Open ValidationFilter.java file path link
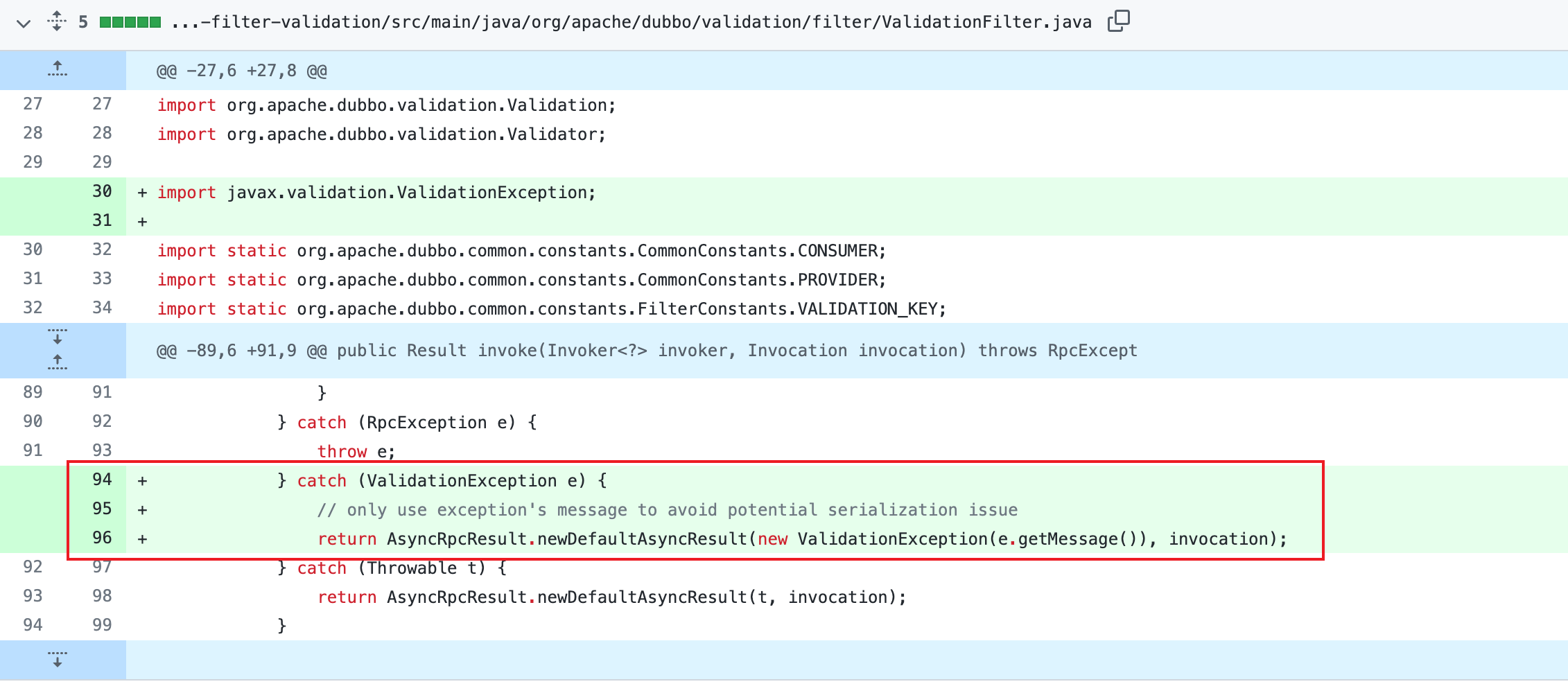The image size is (1568, 693). [631, 22]
